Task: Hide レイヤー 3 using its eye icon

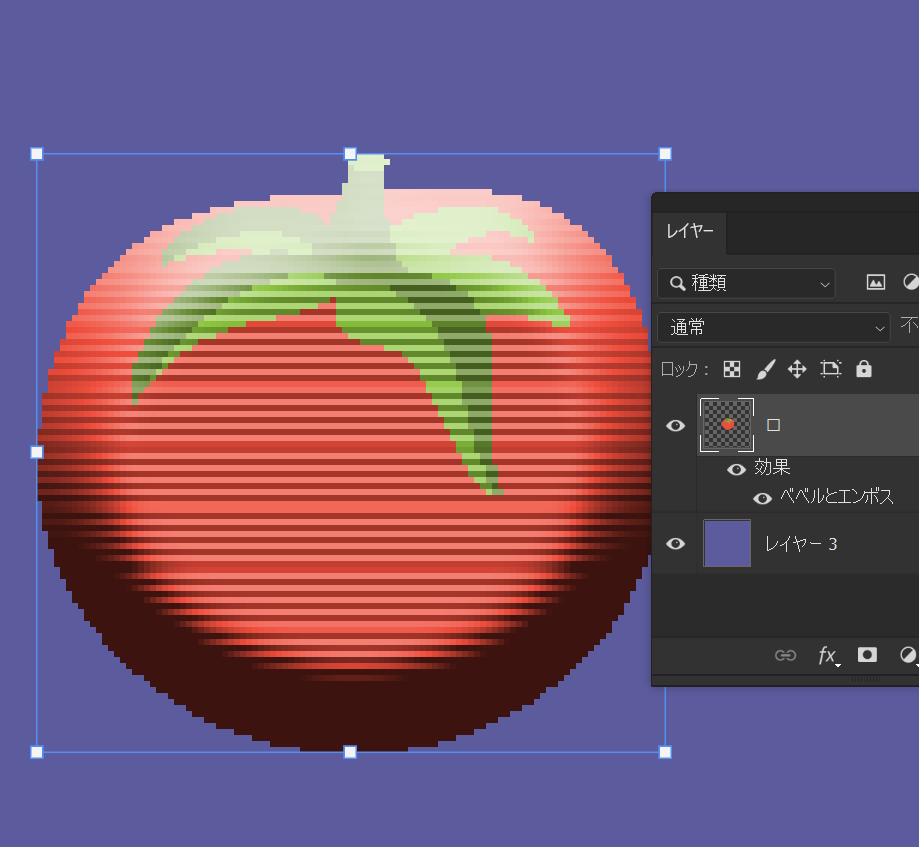Action: pos(676,543)
